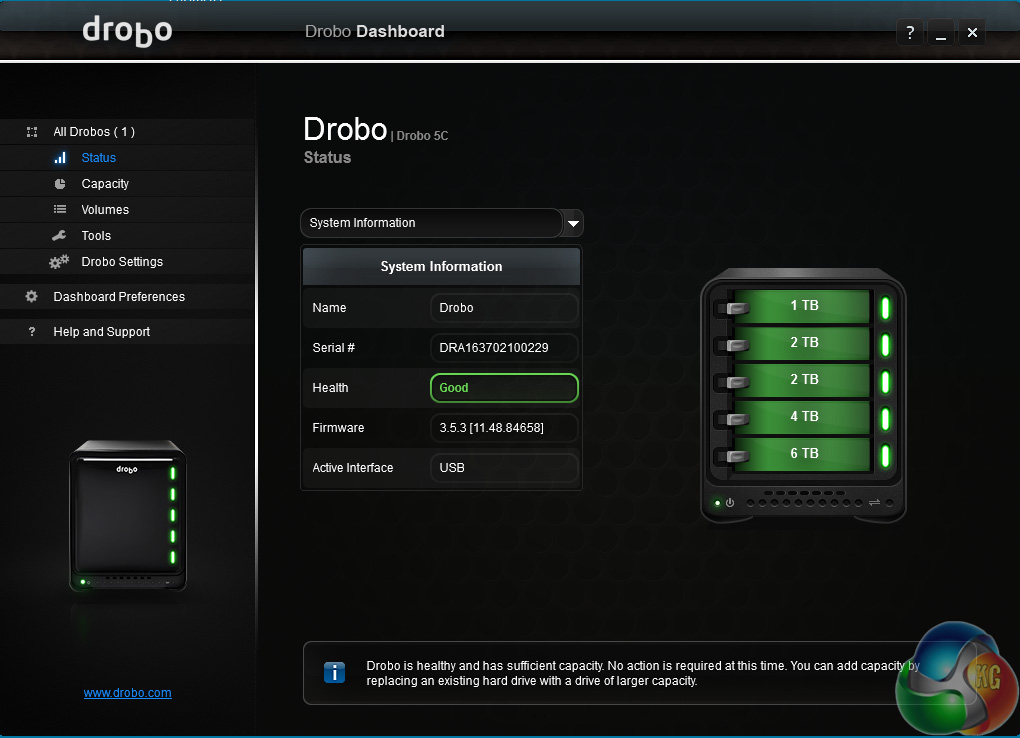
Task: Visit the www.drobo.com link
Action: 128,693
